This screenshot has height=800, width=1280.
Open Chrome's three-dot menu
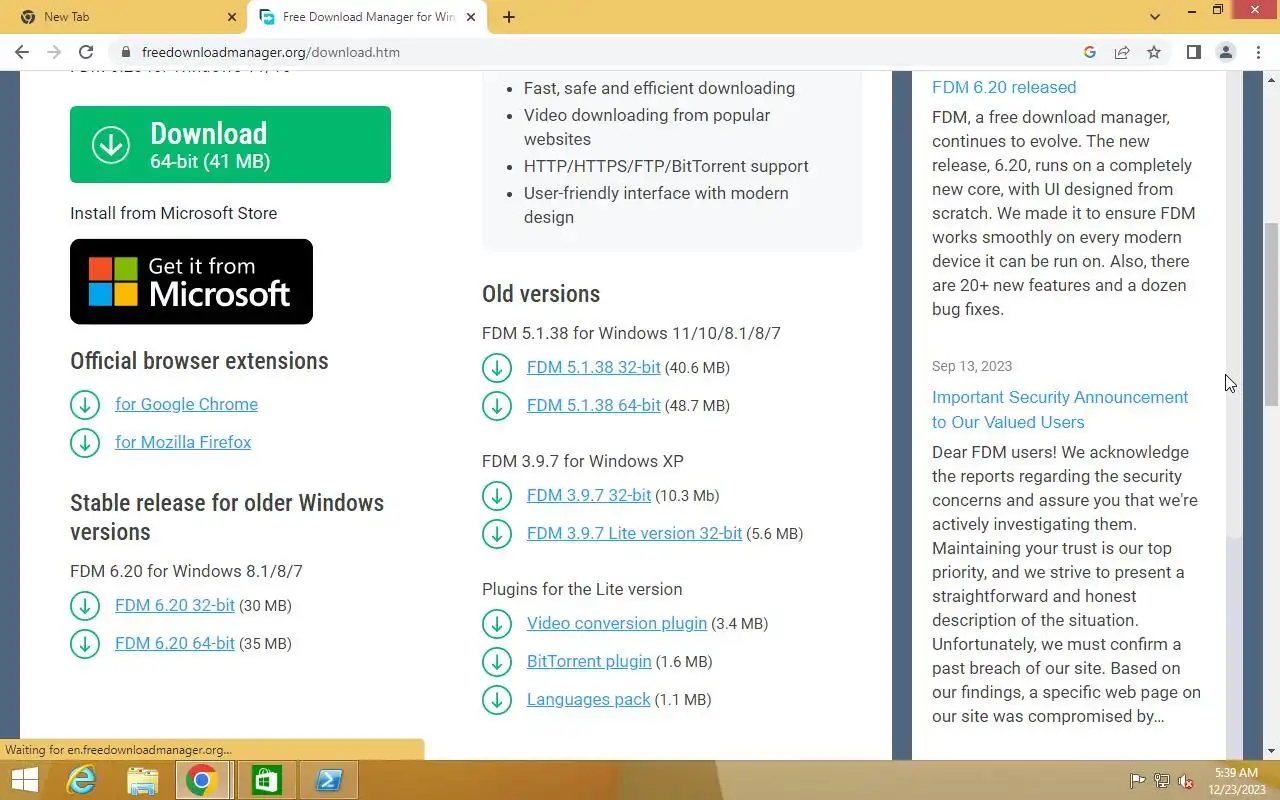[1258, 52]
